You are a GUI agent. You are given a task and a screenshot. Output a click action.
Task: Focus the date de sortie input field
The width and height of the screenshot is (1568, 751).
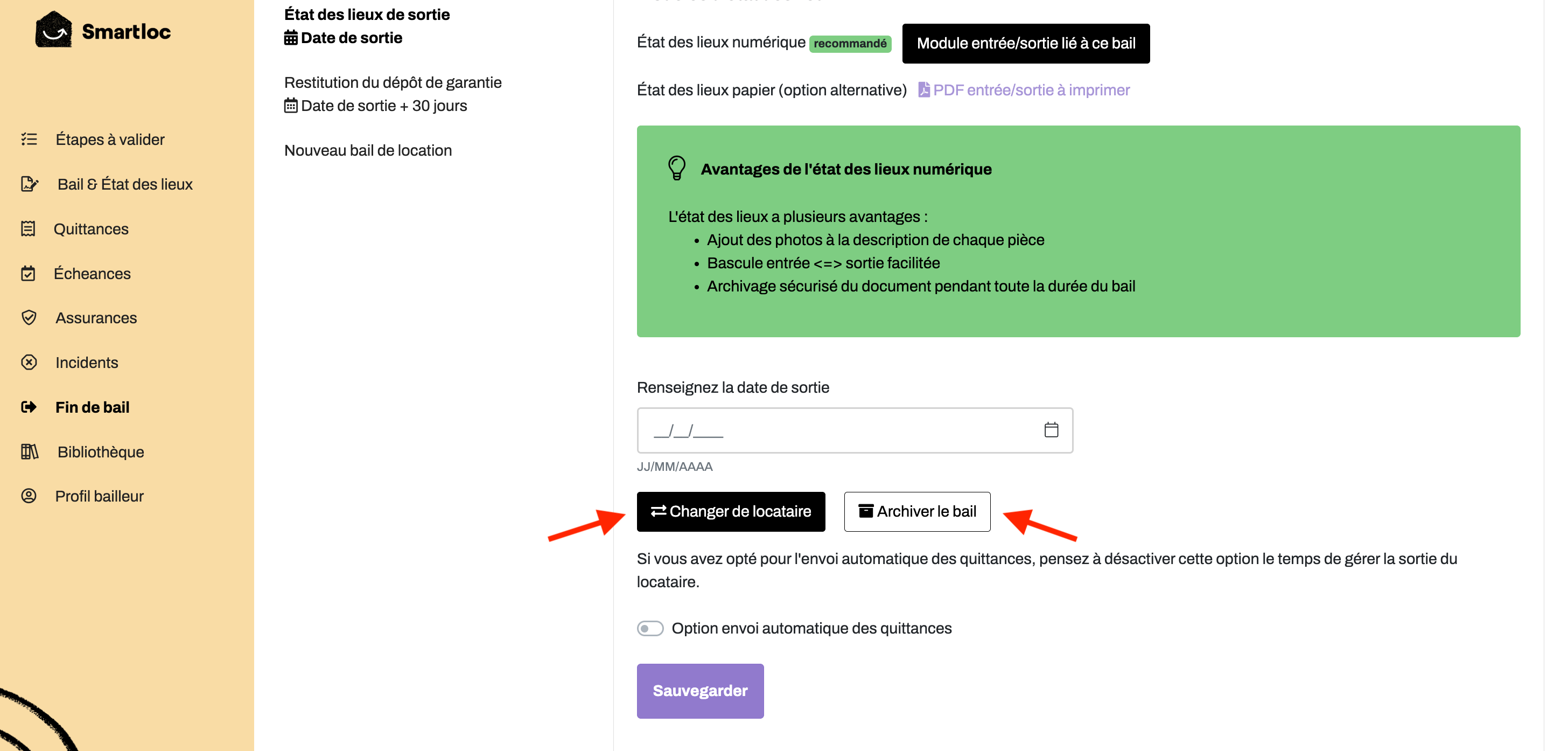(855, 430)
